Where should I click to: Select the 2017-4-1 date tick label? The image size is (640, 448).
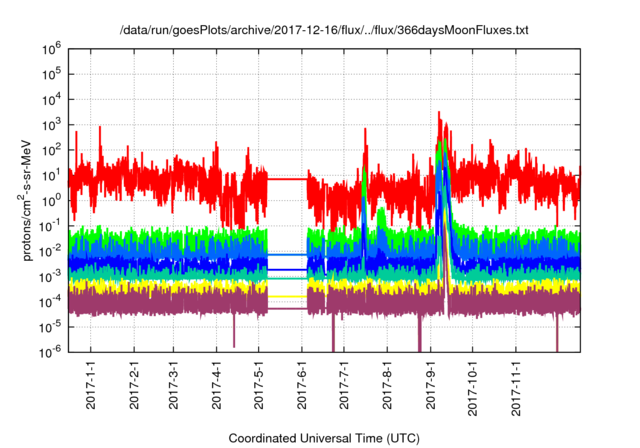pyautogui.click(x=216, y=386)
